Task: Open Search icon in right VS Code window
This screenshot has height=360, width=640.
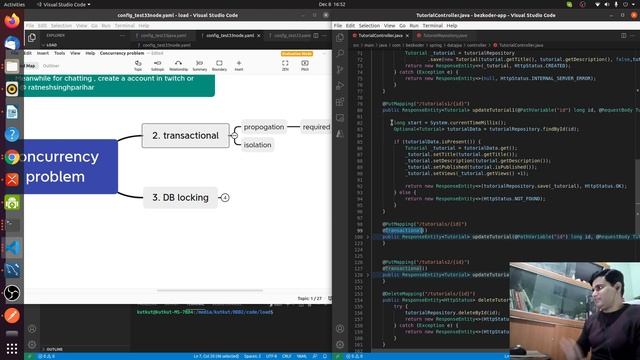Action: (x=340, y=53)
